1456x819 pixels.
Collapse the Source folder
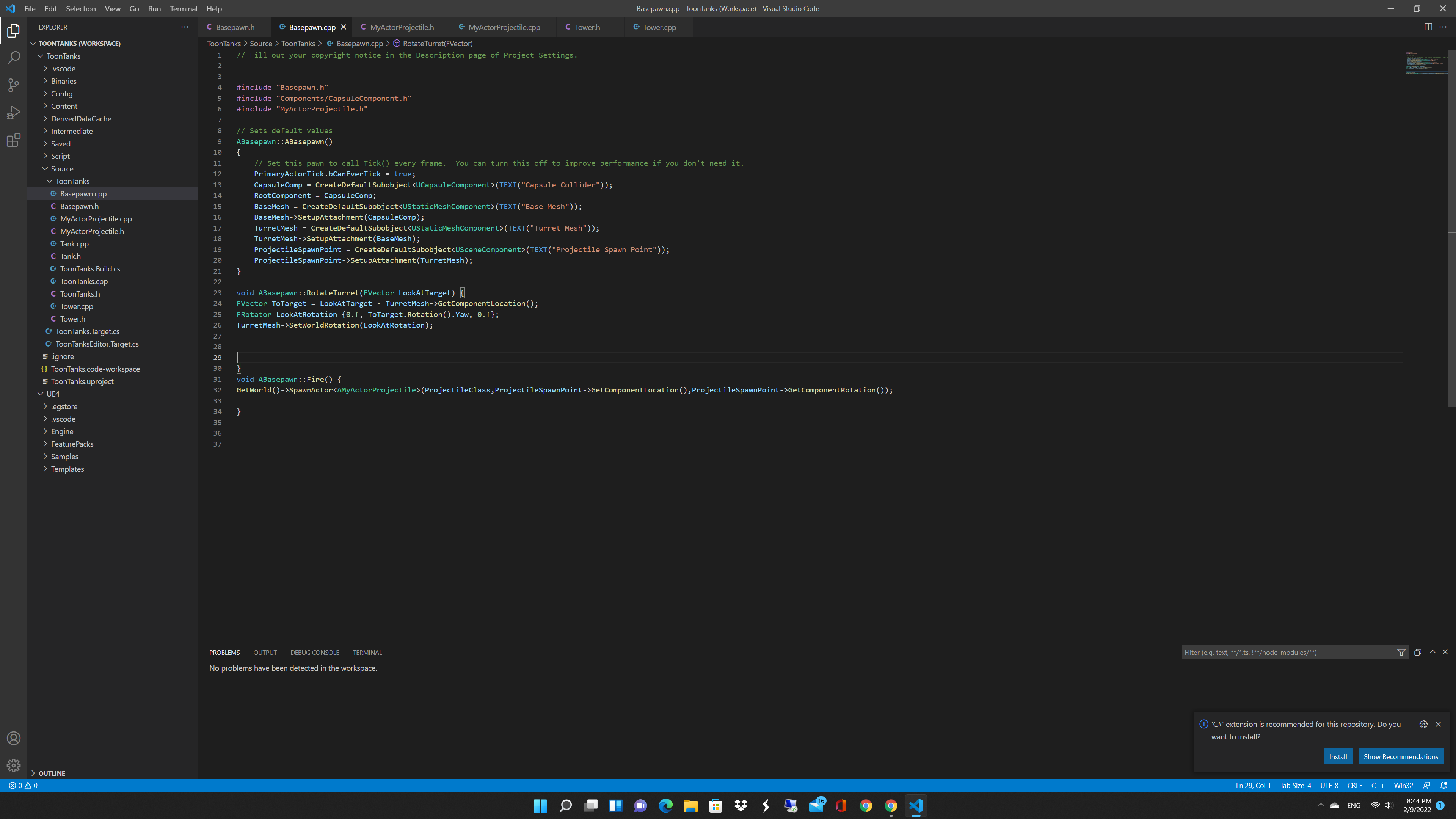[61, 168]
